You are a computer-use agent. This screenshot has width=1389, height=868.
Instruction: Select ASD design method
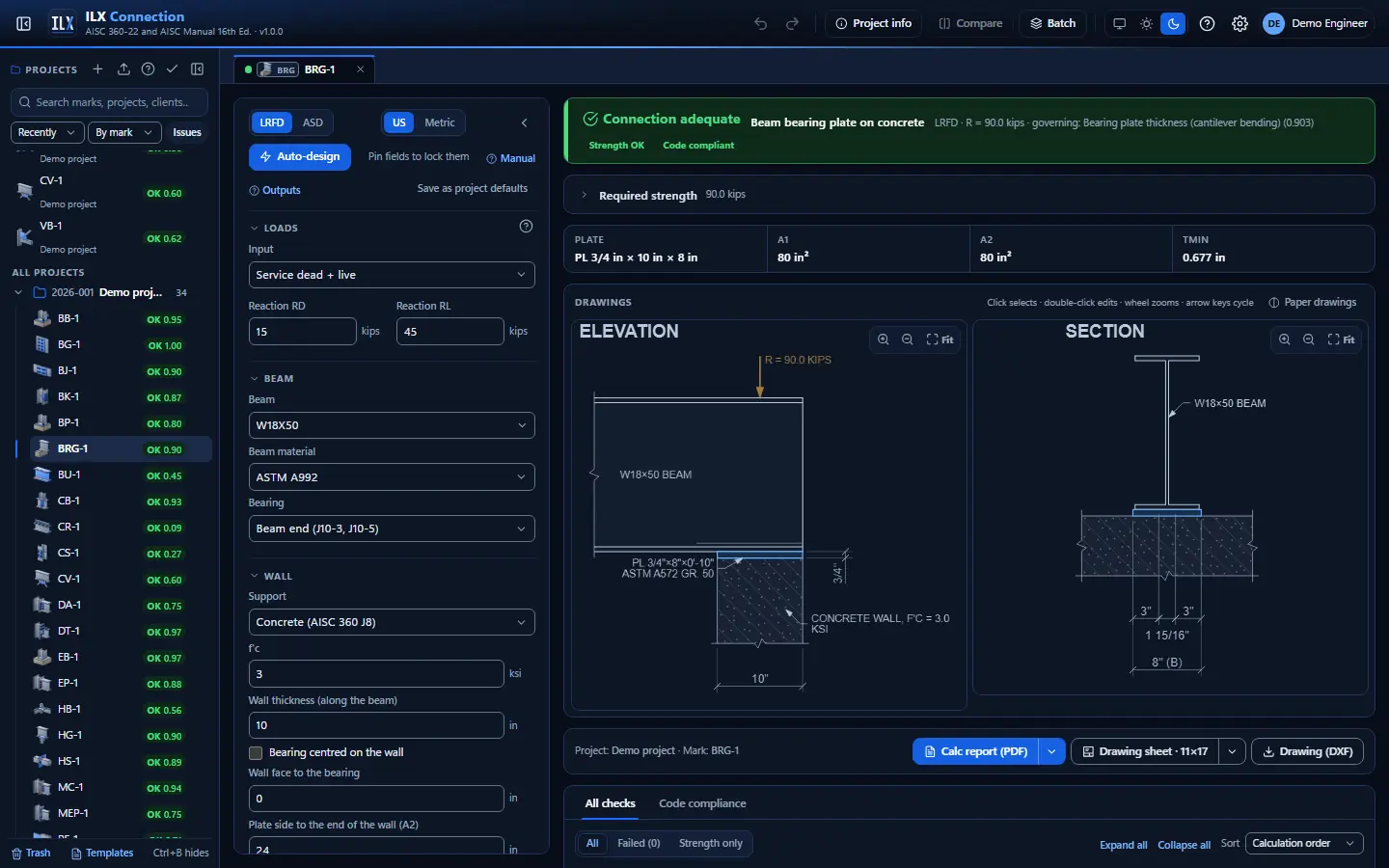click(313, 122)
